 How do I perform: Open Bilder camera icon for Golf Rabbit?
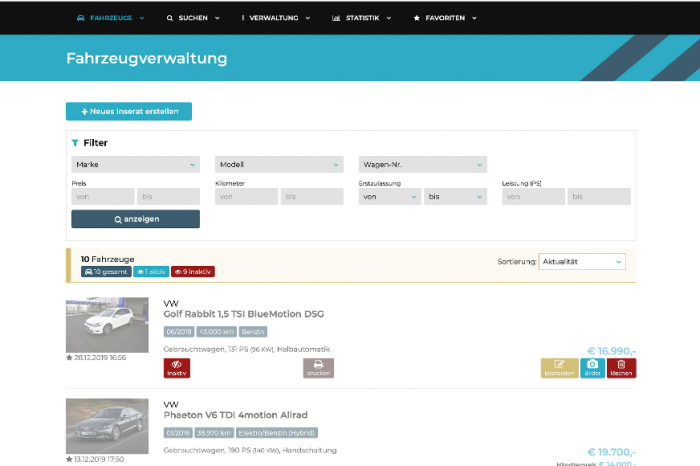(x=592, y=368)
